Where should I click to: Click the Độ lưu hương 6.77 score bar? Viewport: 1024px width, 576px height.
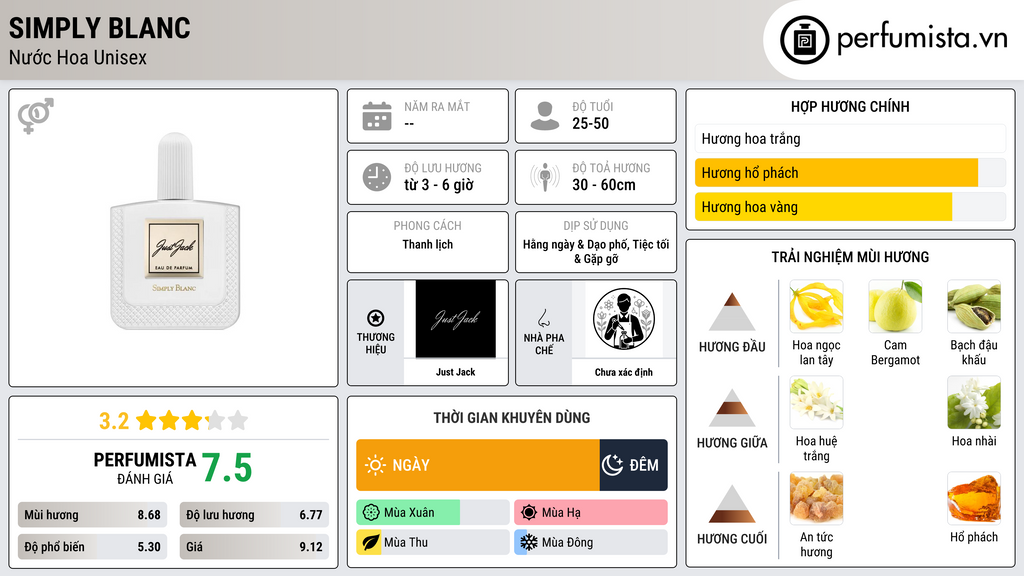[255, 515]
